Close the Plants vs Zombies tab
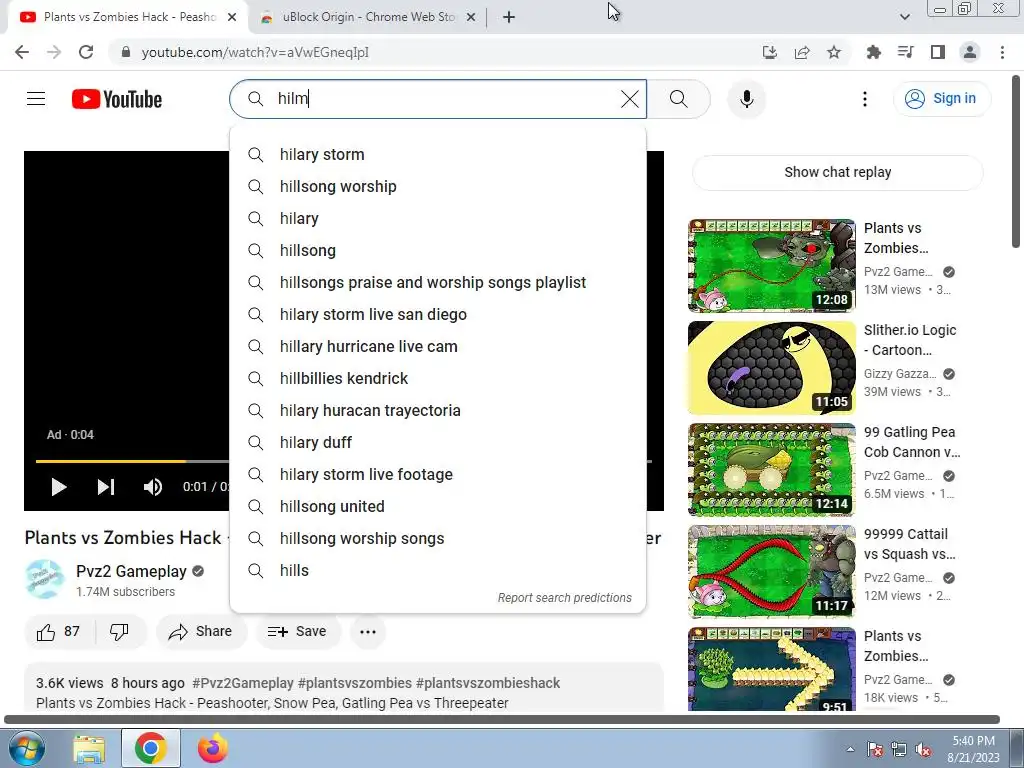This screenshot has height=768, width=1024. click(232, 17)
